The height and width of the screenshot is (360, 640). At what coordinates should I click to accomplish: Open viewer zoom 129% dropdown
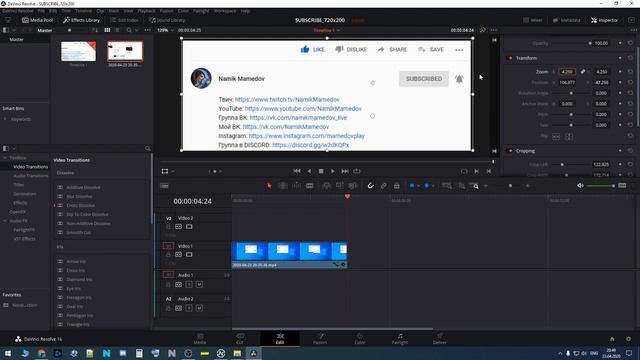165,30
